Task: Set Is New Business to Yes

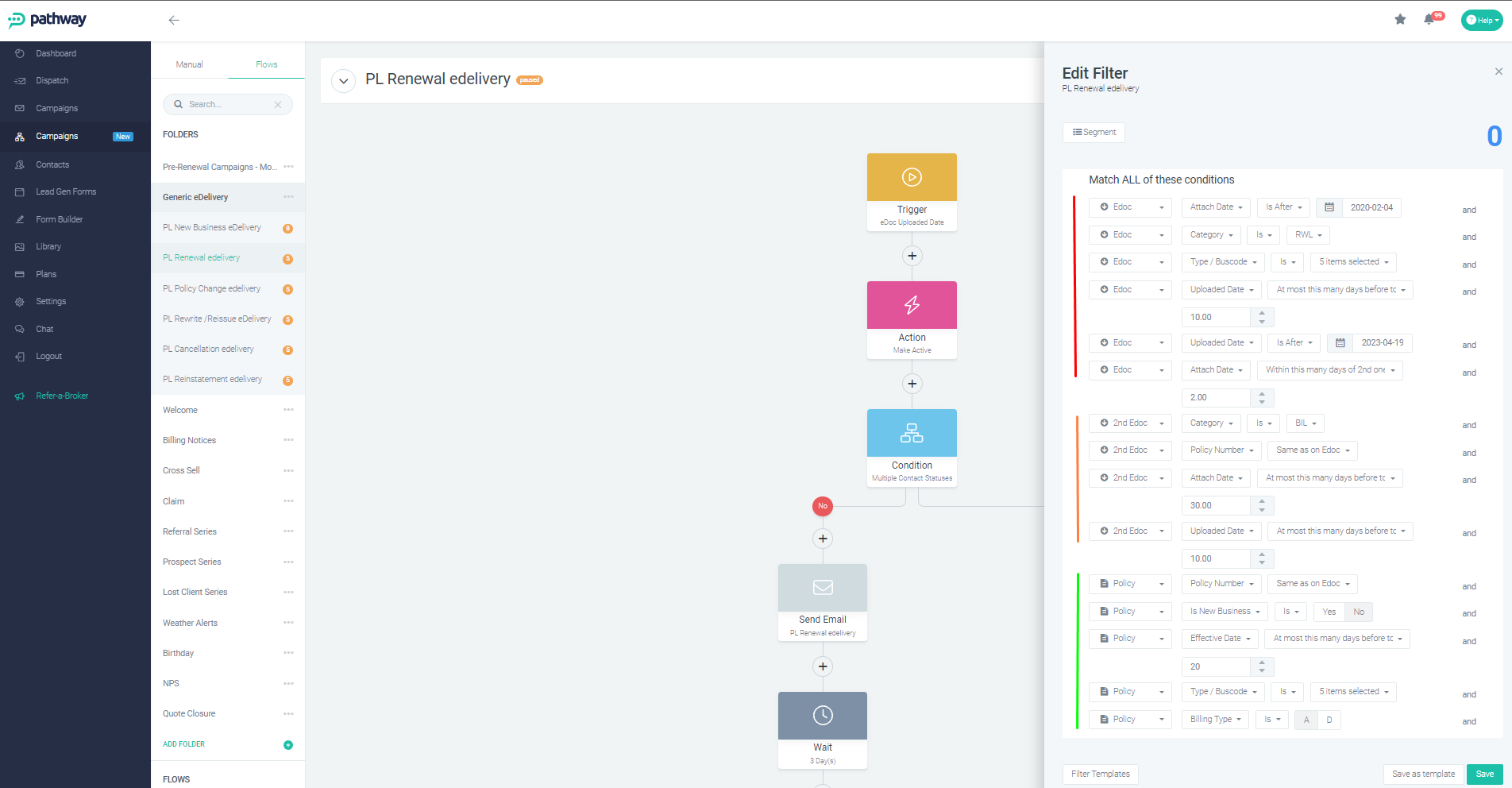Action: 1329,612
